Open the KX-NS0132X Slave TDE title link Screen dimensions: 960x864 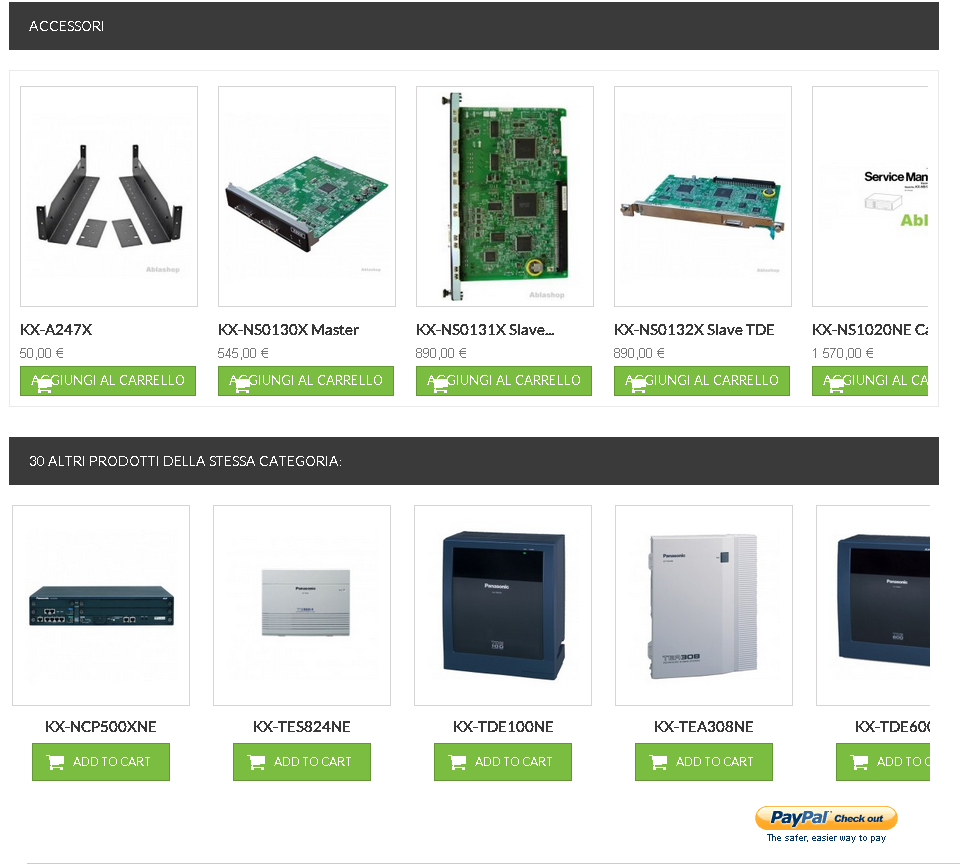(x=694, y=329)
